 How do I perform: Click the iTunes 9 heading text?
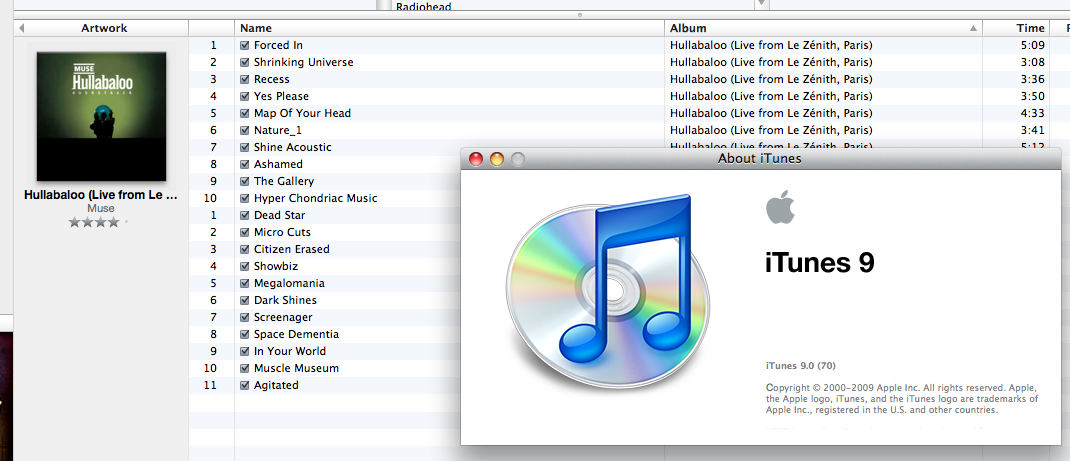[820, 263]
